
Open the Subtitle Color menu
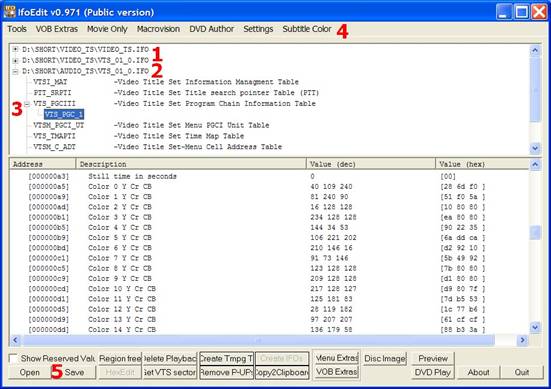pos(307,29)
